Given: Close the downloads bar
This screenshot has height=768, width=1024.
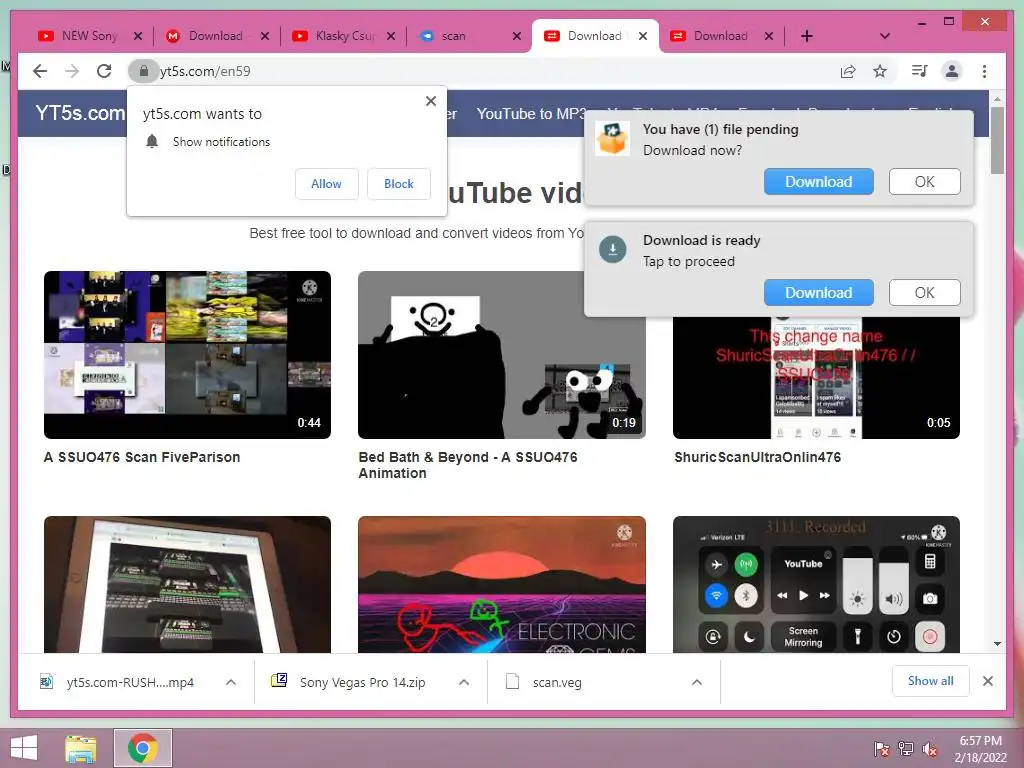Looking at the screenshot, I should [x=988, y=681].
